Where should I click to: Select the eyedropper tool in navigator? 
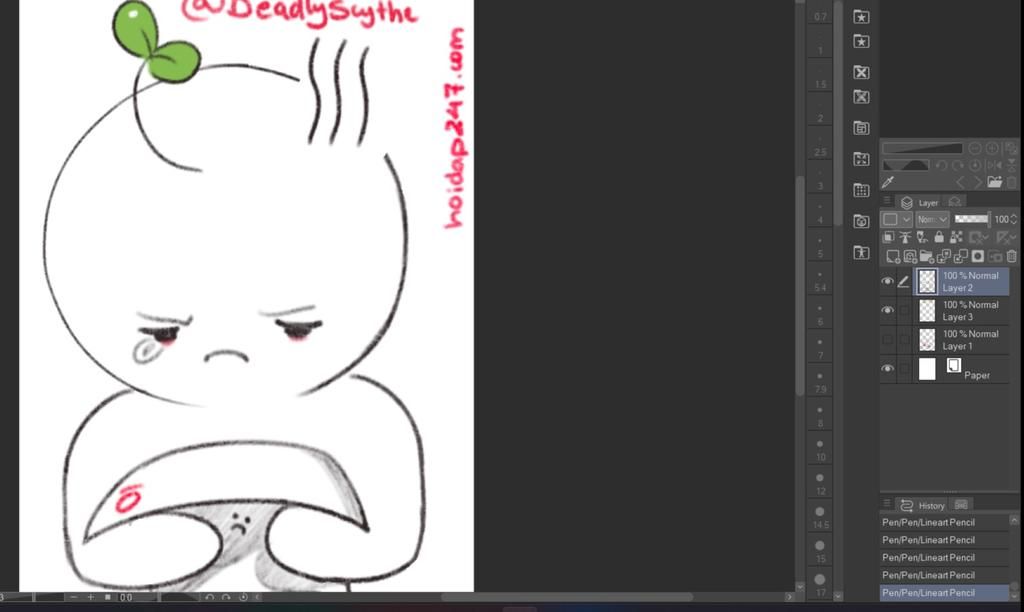point(888,182)
